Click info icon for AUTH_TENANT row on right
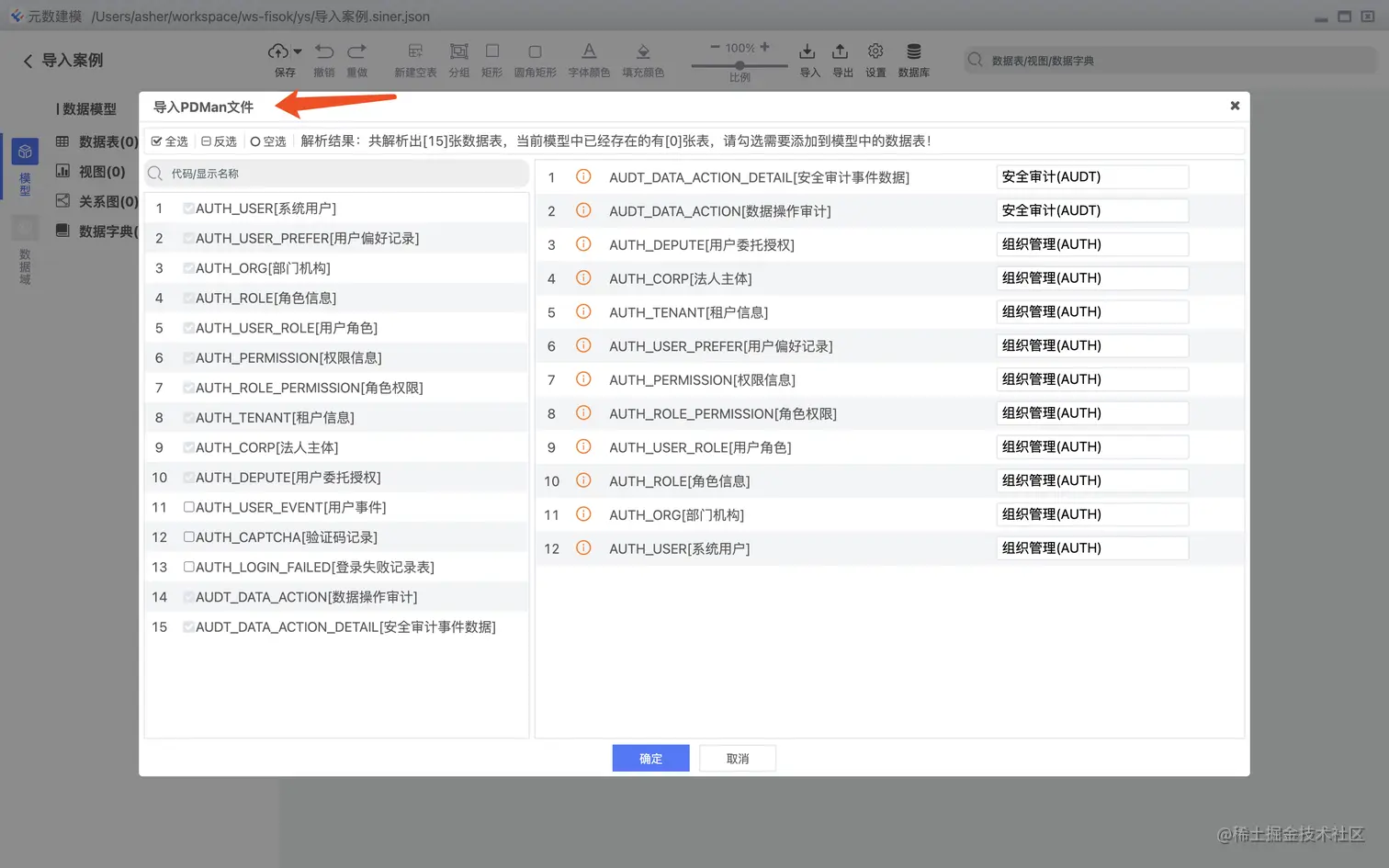The width and height of the screenshot is (1389, 868). click(x=583, y=311)
